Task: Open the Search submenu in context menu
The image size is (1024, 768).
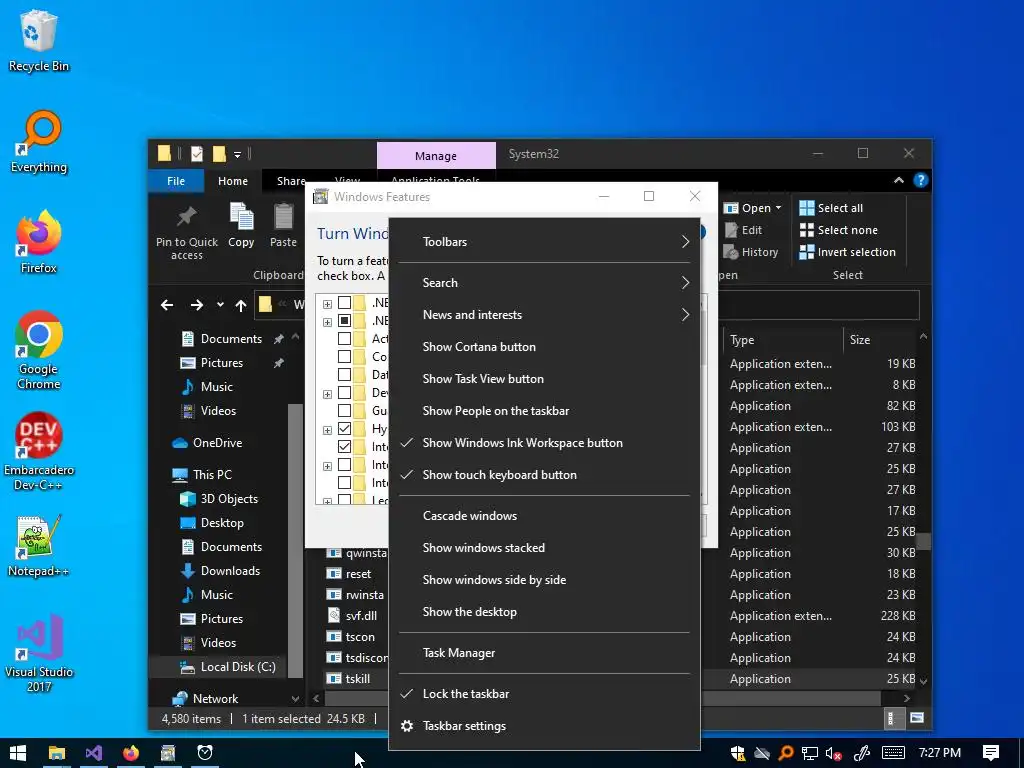Action: point(544,283)
